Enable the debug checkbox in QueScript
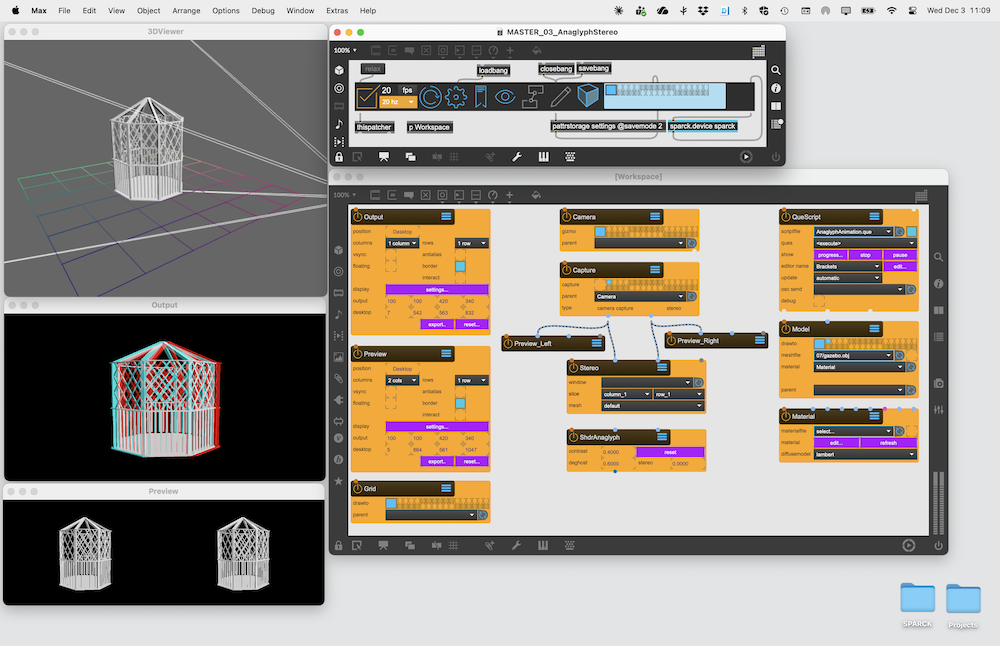This screenshot has height=646, width=1000. [819, 300]
